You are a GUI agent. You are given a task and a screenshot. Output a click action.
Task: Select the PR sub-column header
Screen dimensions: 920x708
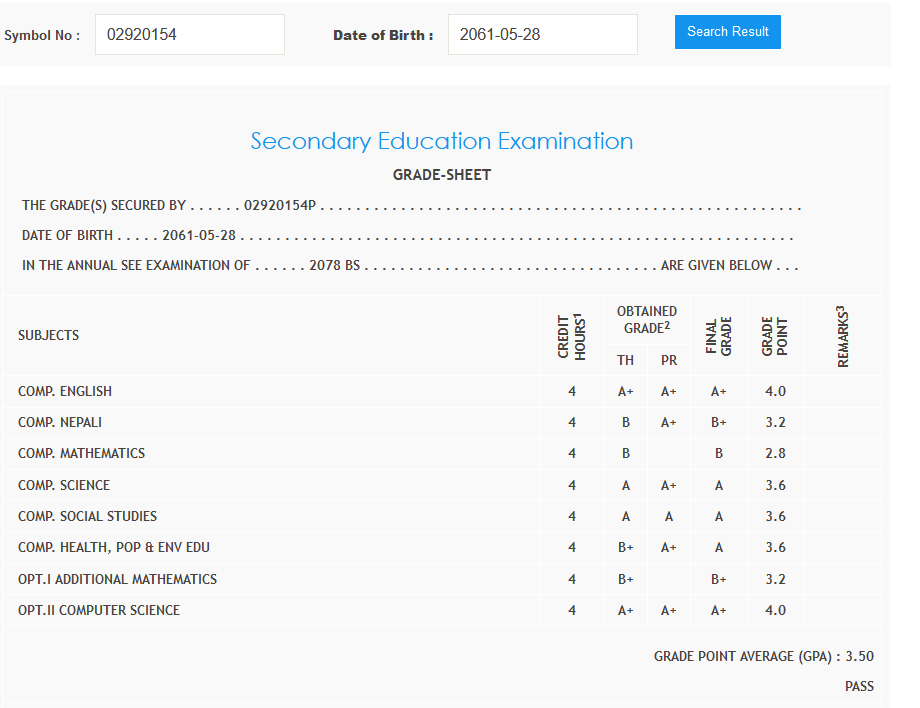[669, 360]
